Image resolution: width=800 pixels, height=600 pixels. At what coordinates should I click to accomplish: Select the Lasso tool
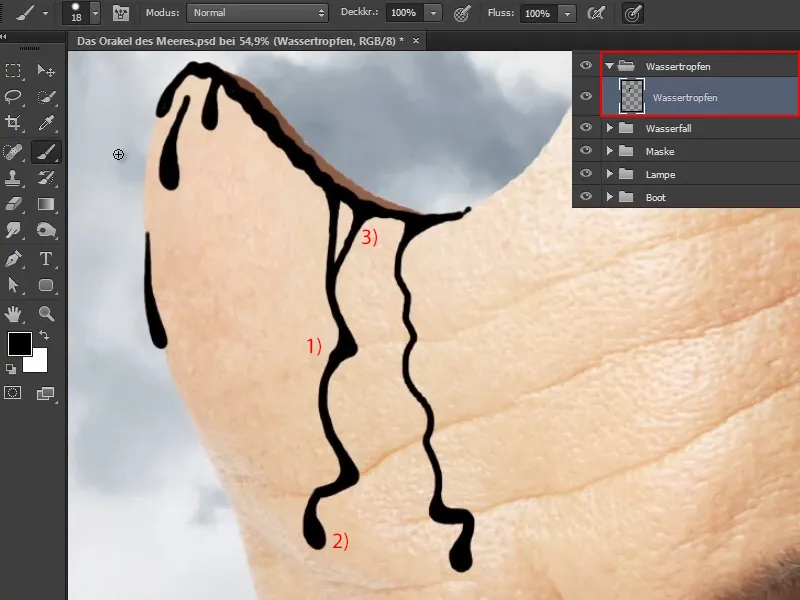click(x=13, y=96)
